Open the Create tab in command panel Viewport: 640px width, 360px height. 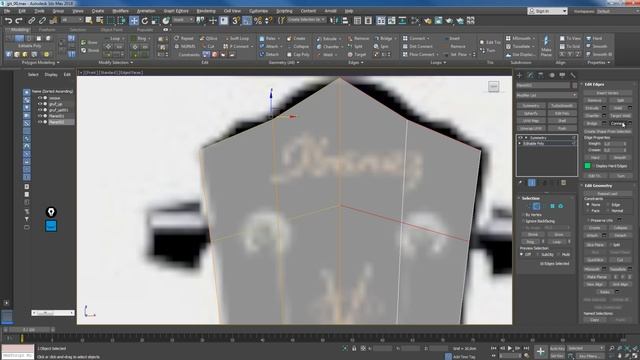[519, 75]
